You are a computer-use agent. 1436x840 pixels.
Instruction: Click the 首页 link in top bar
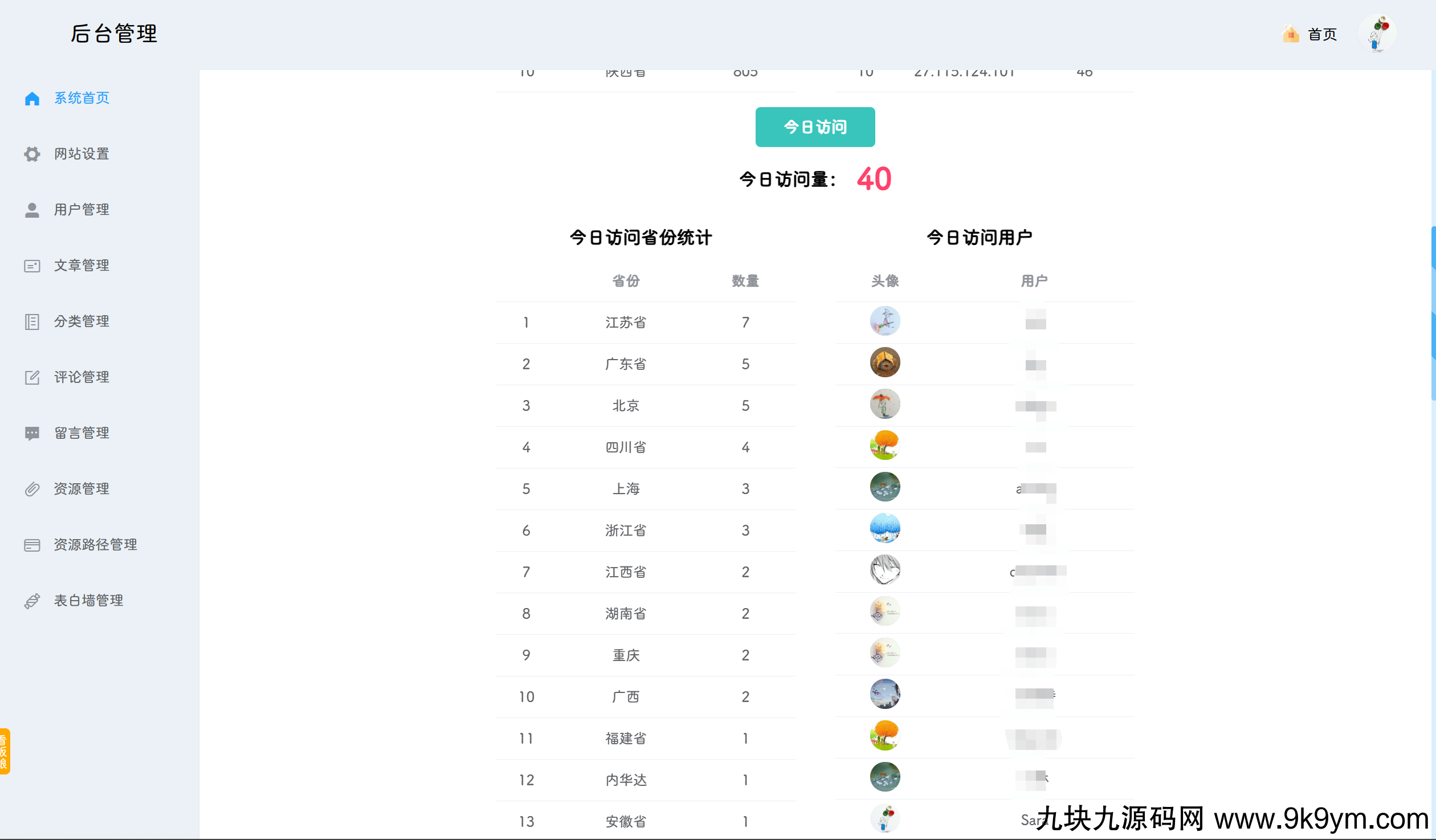click(x=1322, y=34)
